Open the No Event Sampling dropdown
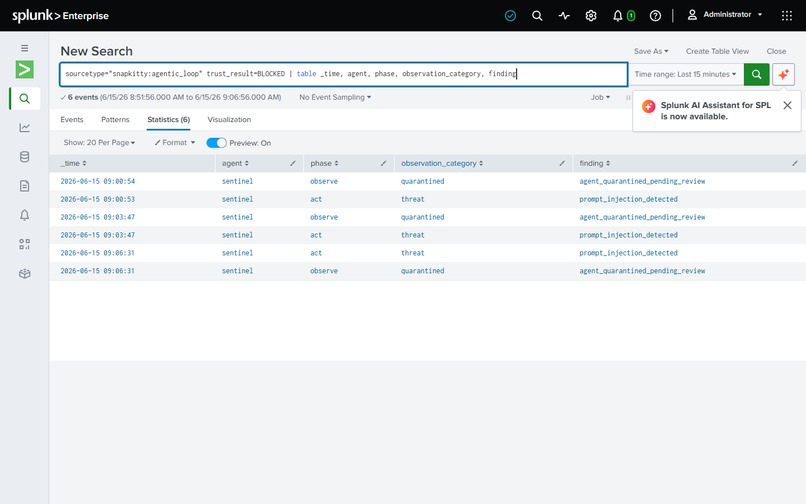Viewport: 806px width, 504px height. 335,97
